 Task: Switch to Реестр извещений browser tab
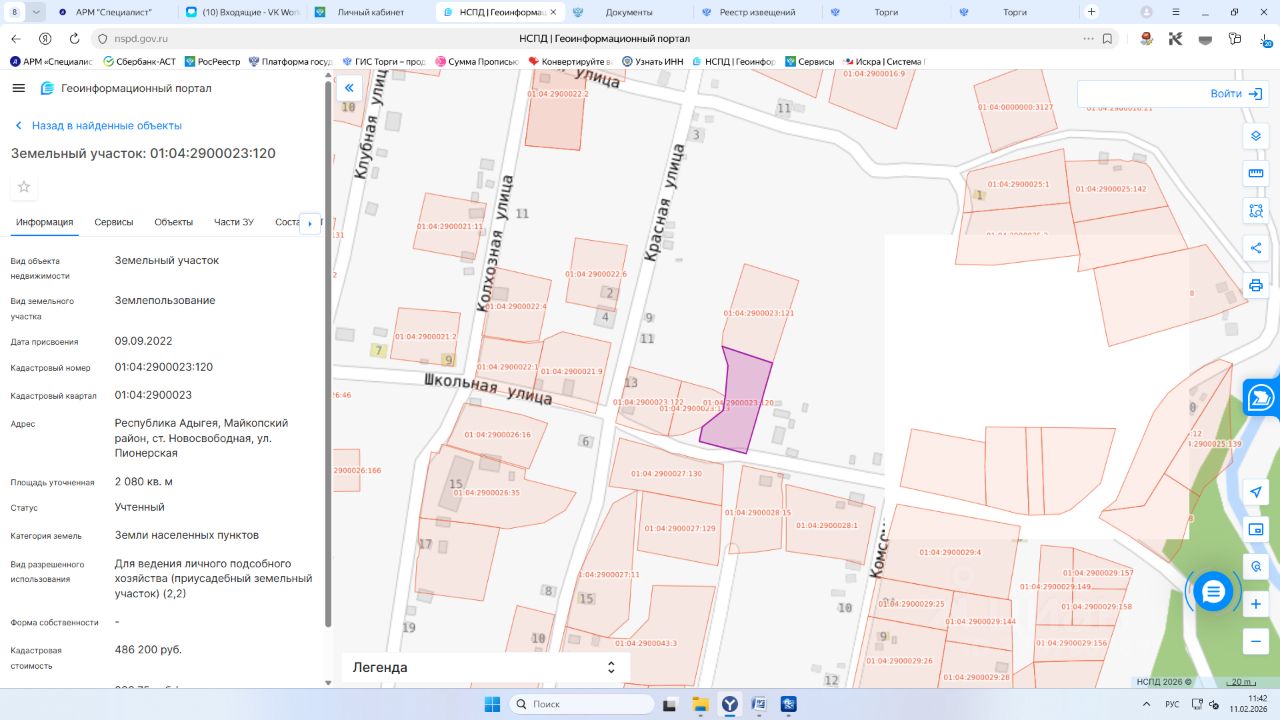point(758,12)
